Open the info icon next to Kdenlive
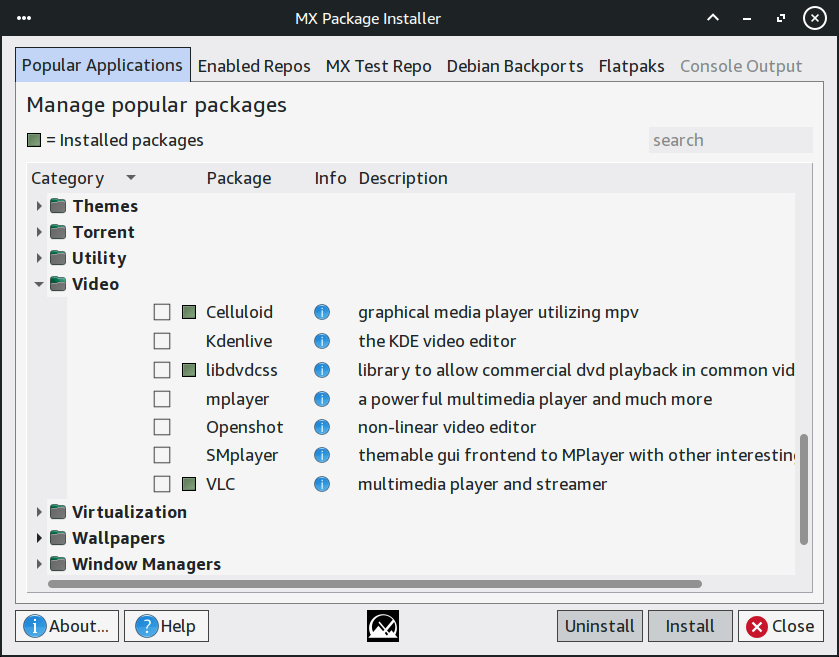This screenshot has height=657, width=839. click(x=322, y=341)
